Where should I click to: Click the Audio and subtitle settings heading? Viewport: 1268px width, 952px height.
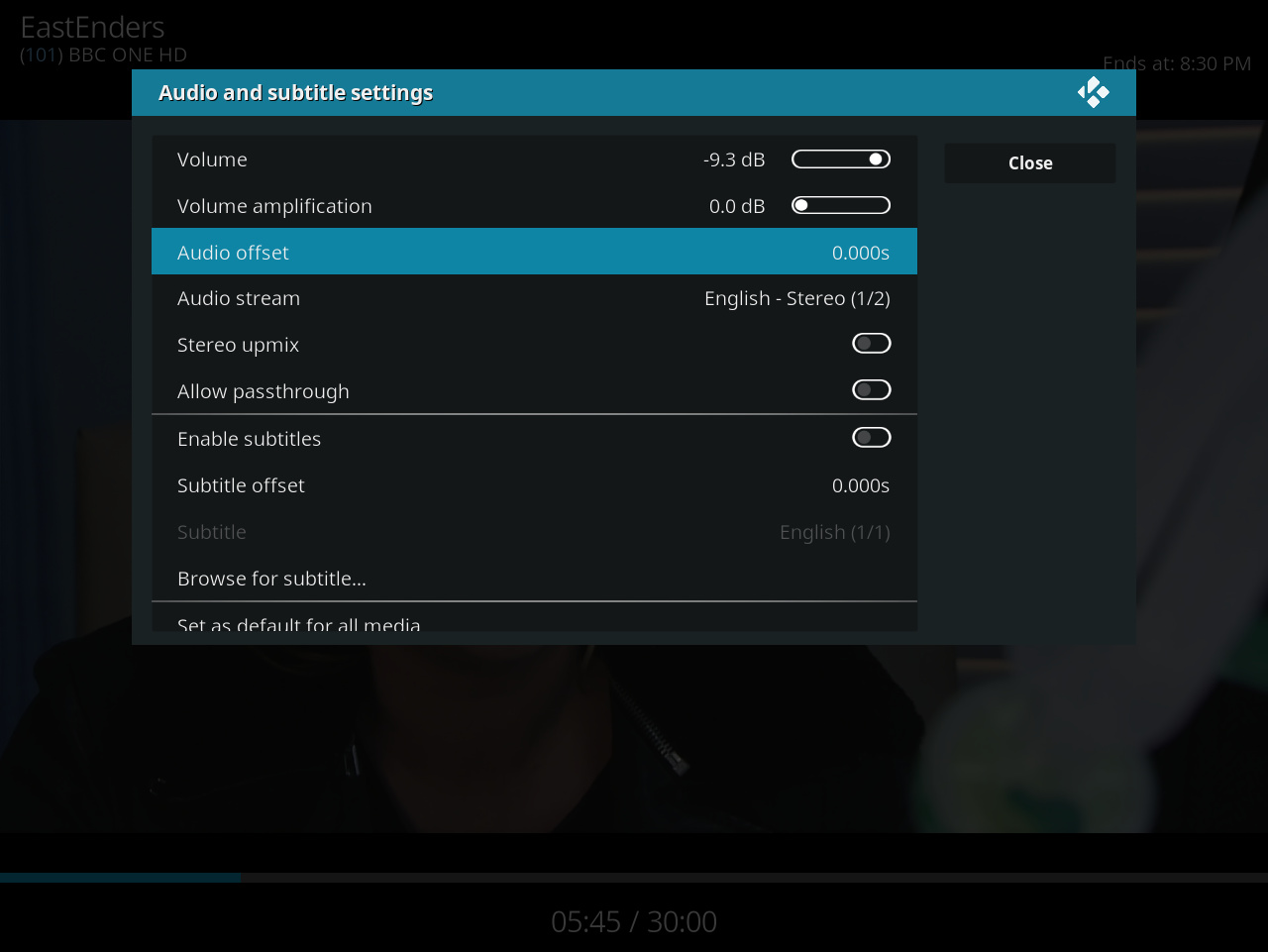(296, 93)
